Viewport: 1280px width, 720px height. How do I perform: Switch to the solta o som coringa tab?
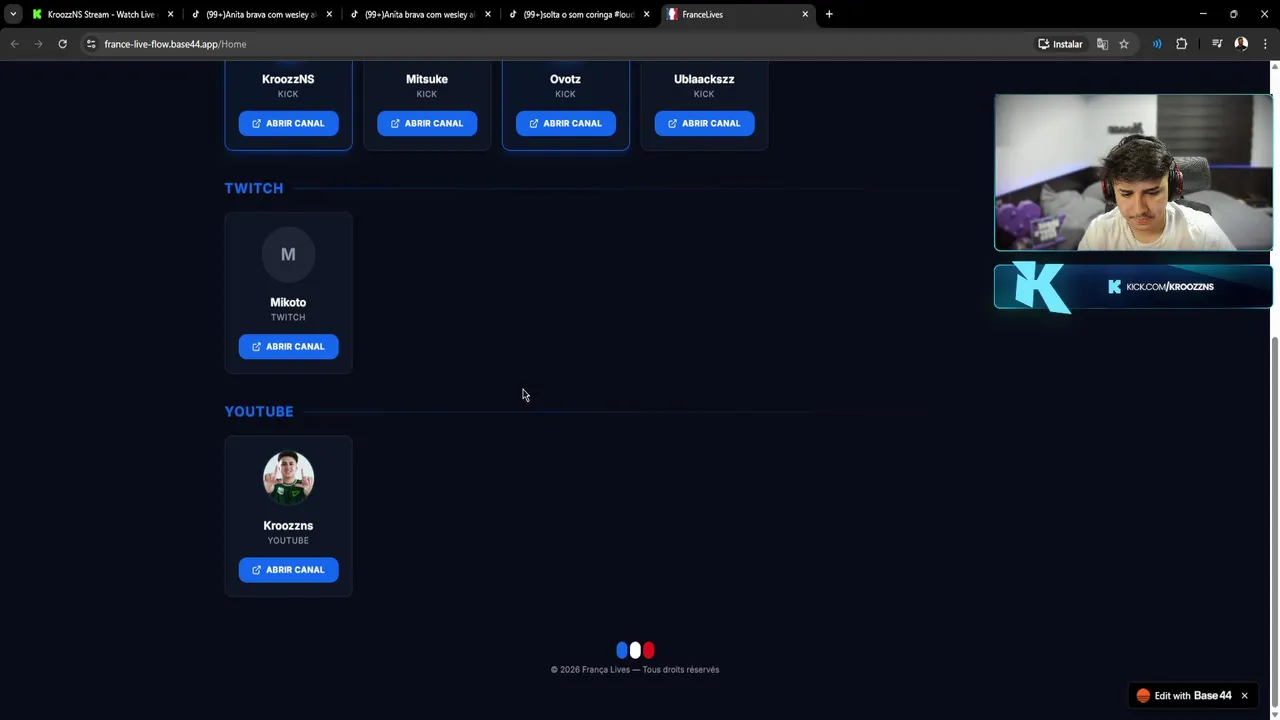point(578,14)
